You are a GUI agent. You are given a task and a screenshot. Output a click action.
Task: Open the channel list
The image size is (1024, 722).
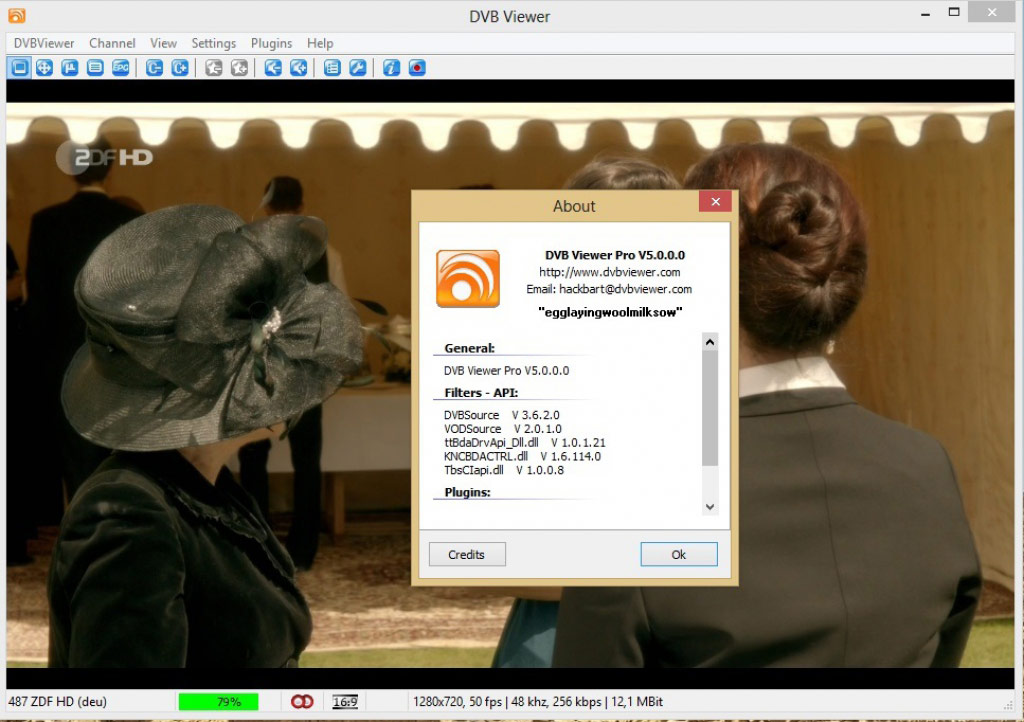point(332,67)
